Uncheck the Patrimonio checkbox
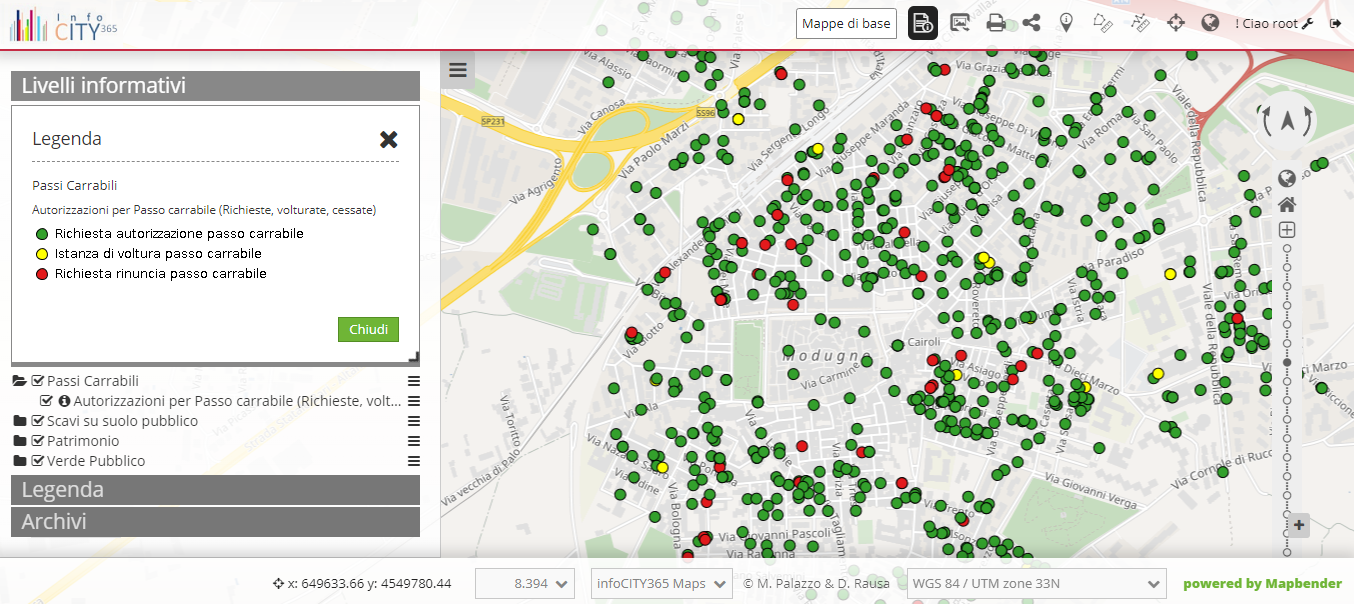Screen dimensions: 1354x604 click(38, 441)
